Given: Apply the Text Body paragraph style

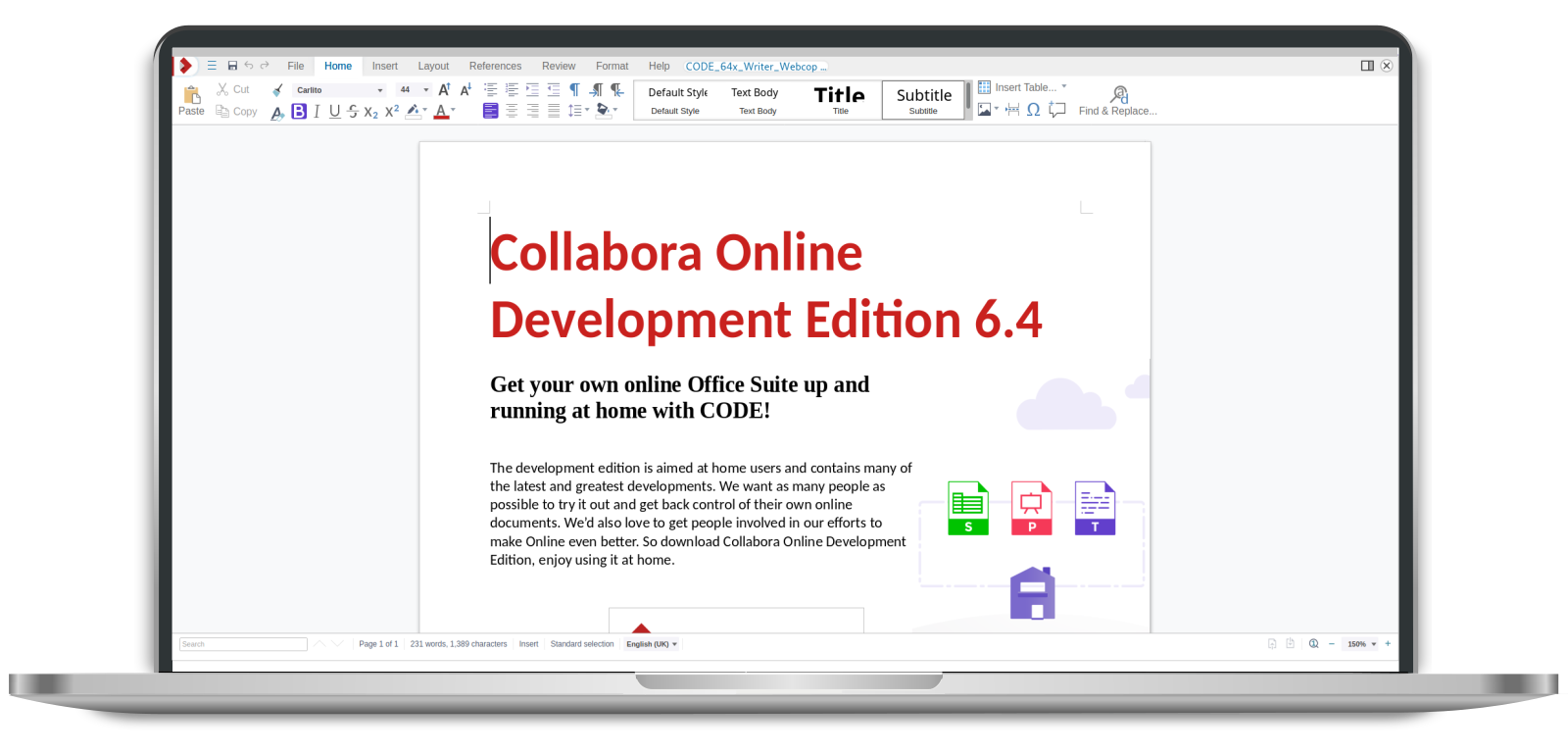Looking at the screenshot, I should click(757, 100).
